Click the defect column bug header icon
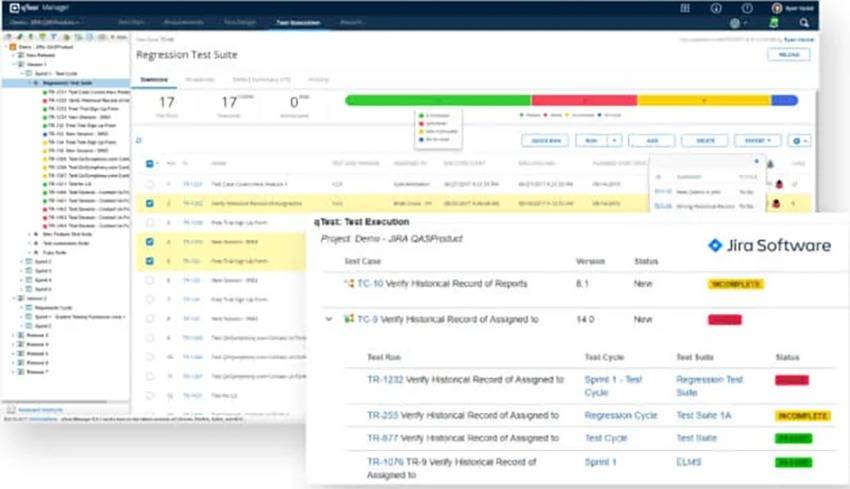Screen dimensions: 850x489 770,164
